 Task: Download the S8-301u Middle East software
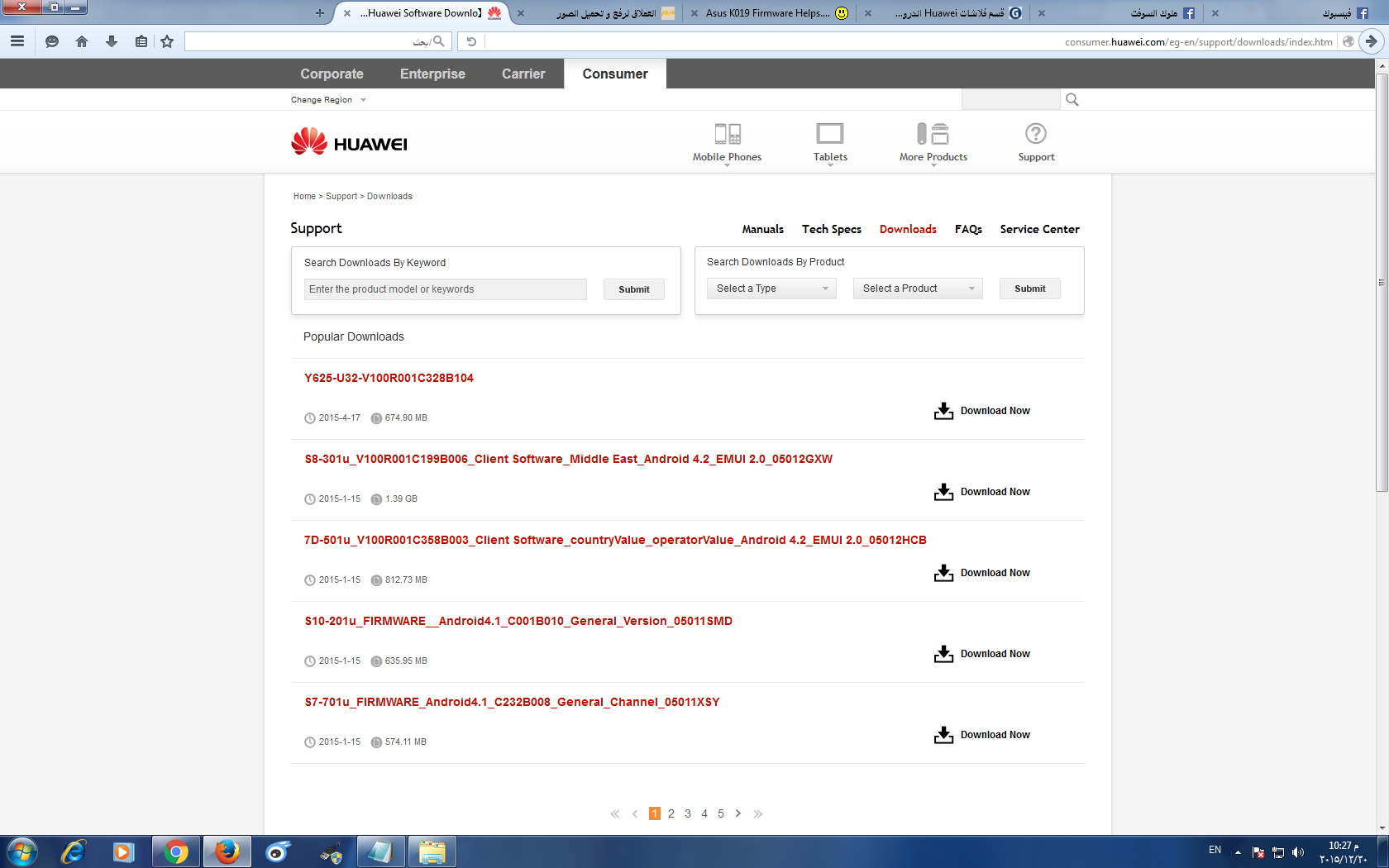pyautogui.click(x=982, y=492)
